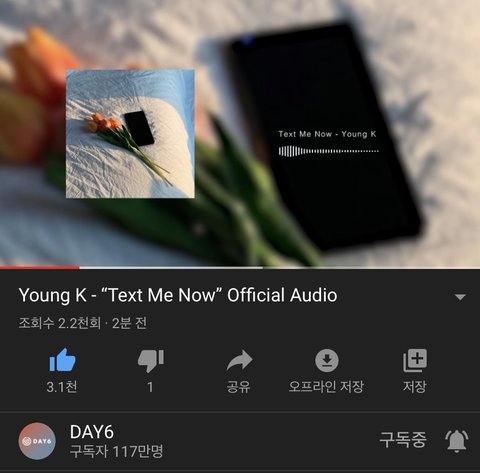Expand video description with arrow
This screenshot has width=480, height=473.
[460, 297]
